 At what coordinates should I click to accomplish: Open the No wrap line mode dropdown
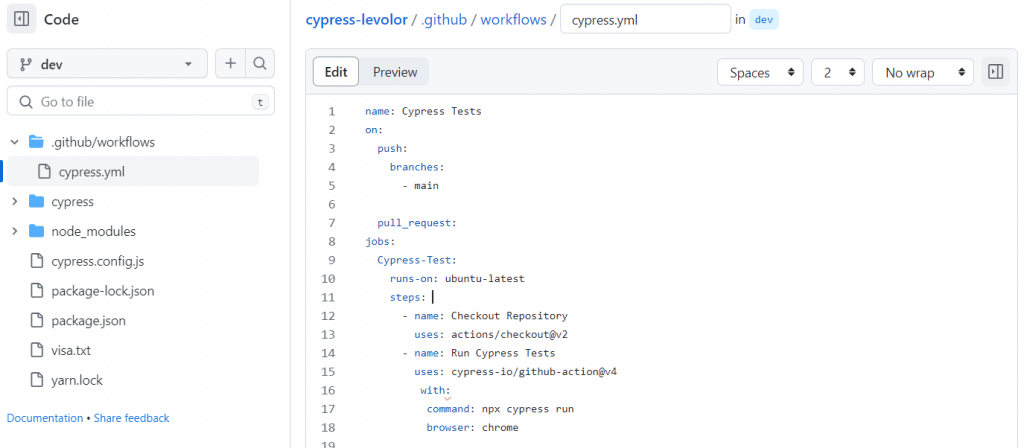point(923,72)
